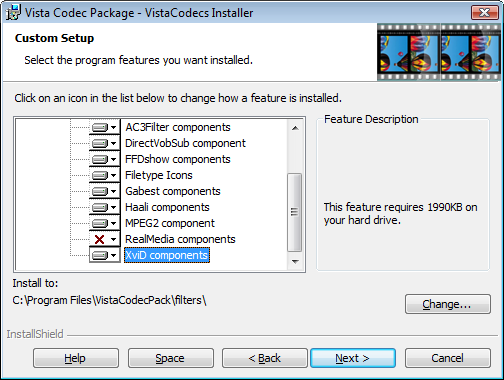Image resolution: width=504 pixels, height=380 pixels.
Task: Select the Haali components label
Action: pos(167,207)
